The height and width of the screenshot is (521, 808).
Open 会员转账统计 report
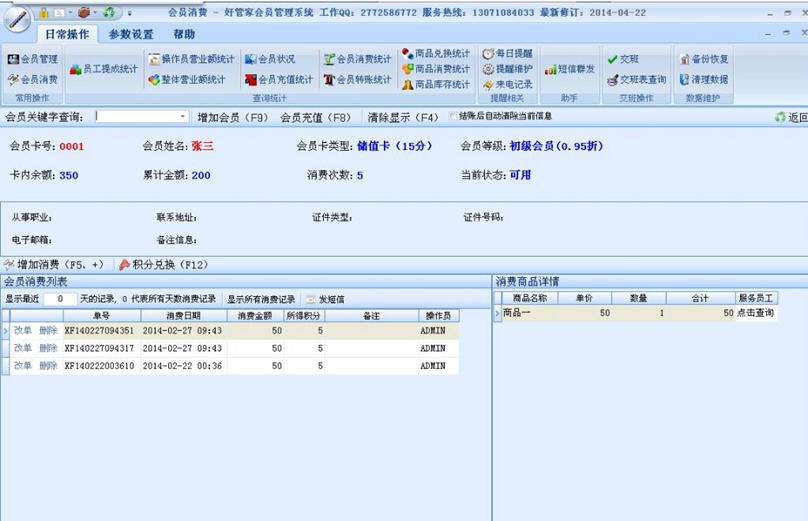click(x=358, y=79)
